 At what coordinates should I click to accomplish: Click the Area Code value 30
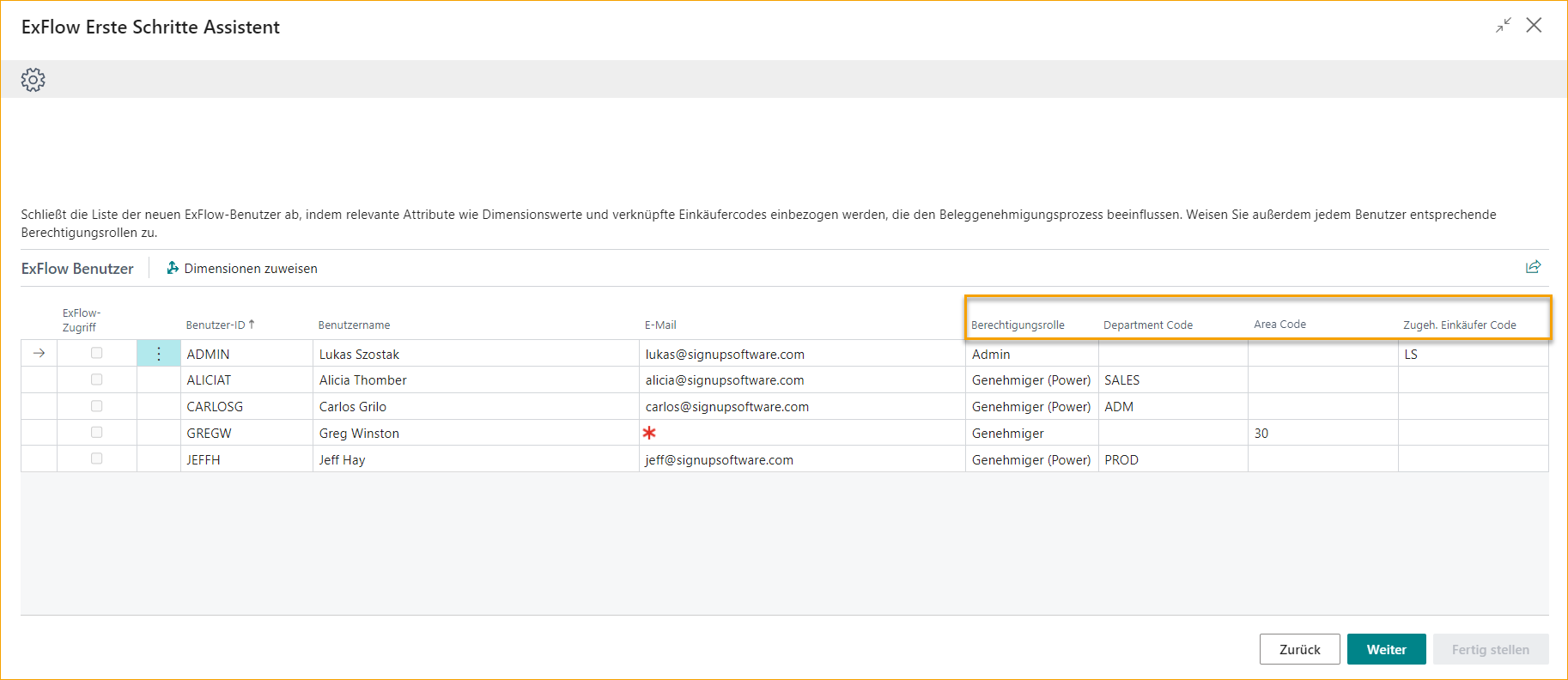coord(1322,434)
